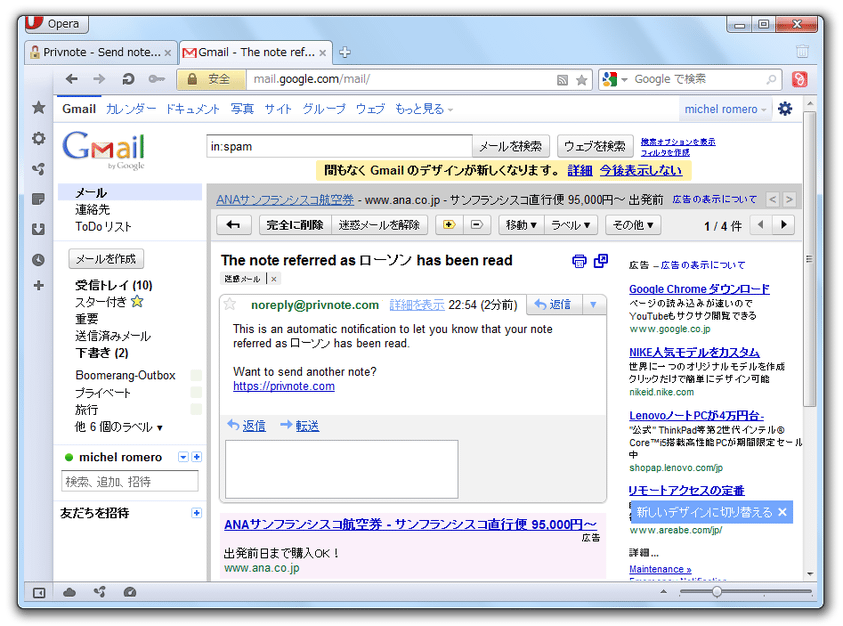Image resolution: width=843 pixels, height=626 pixels.
Task: Go back with the browser back arrow
Action: tap(72, 80)
